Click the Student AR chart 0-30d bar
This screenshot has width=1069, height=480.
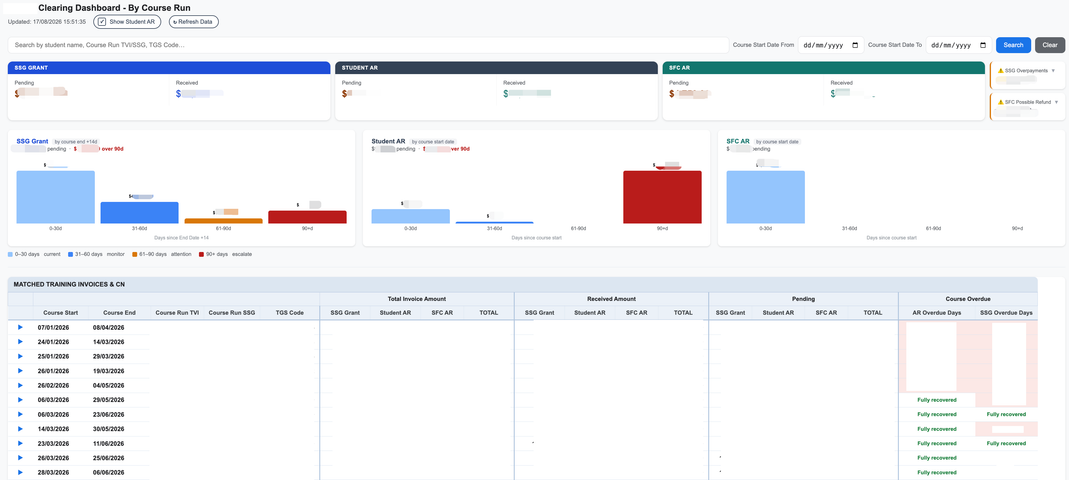pos(410,216)
